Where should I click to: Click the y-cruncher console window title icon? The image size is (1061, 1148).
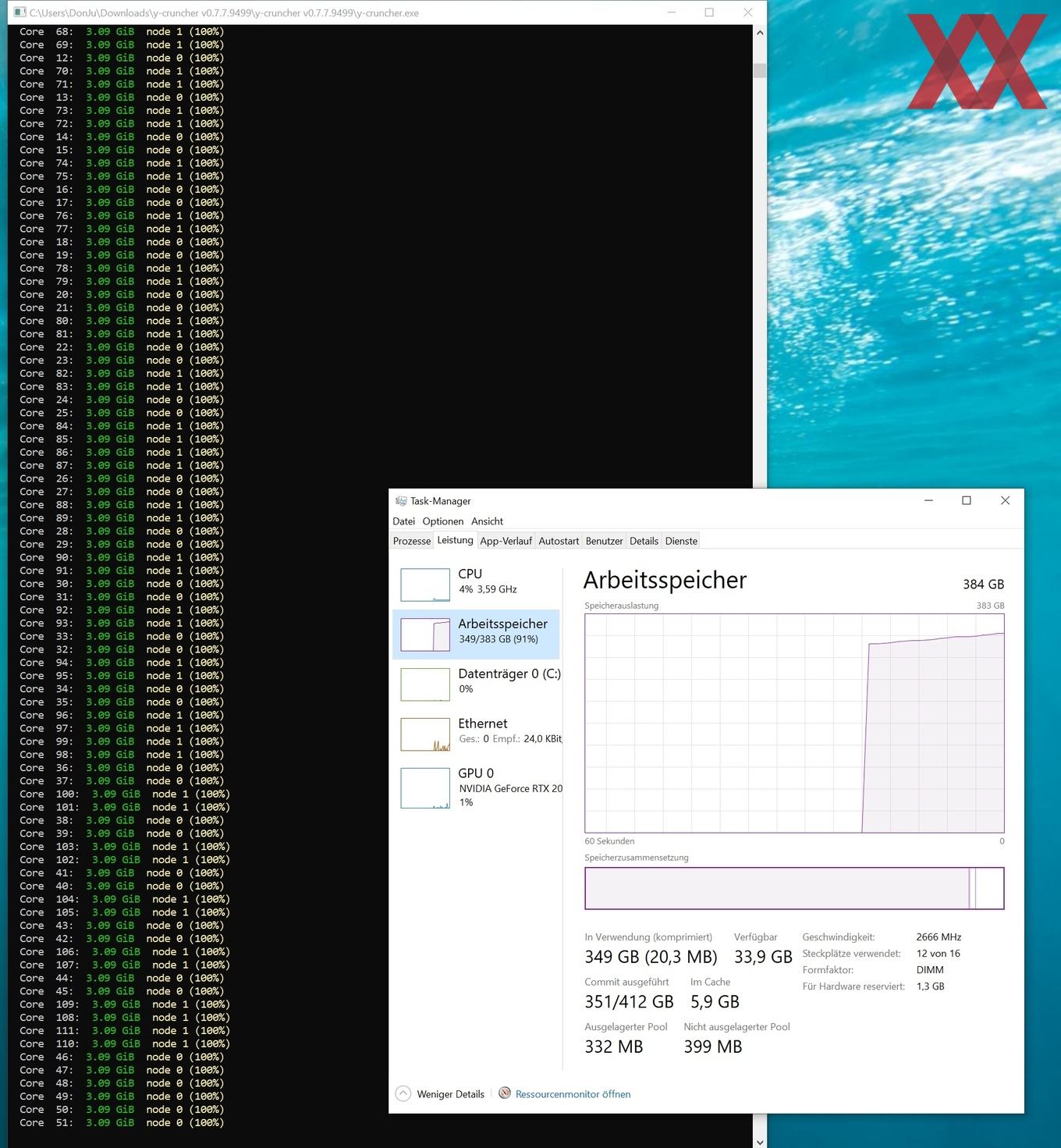pyautogui.click(x=20, y=12)
